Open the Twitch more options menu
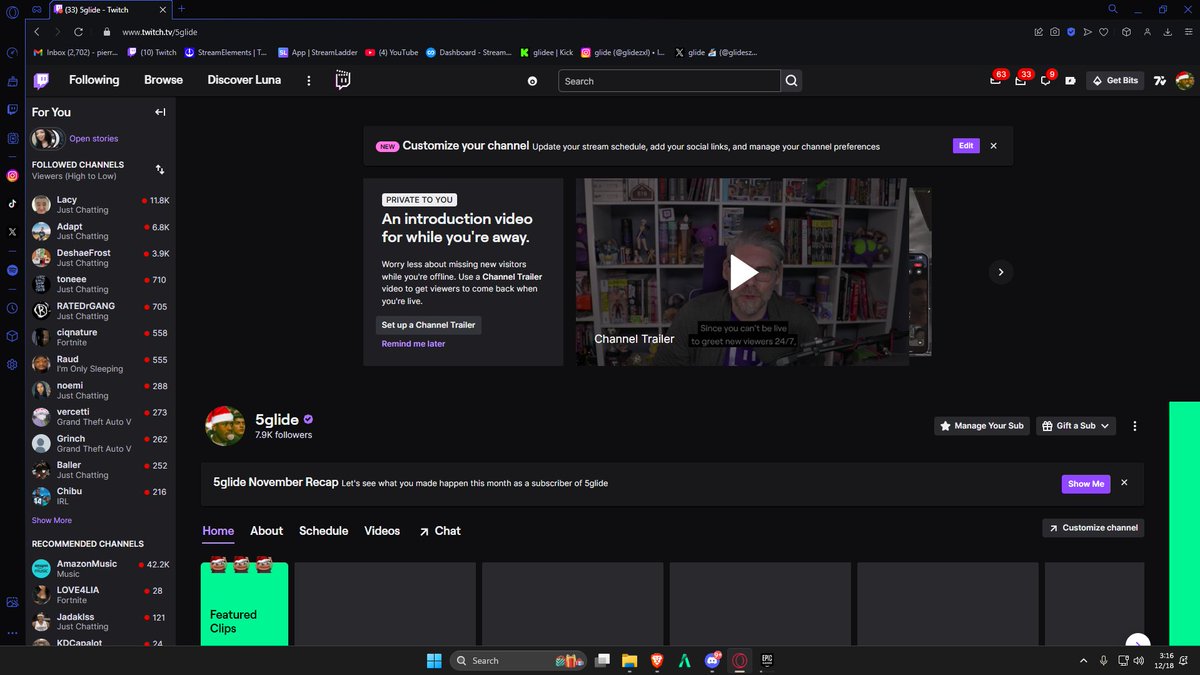 pyautogui.click(x=308, y=81)
